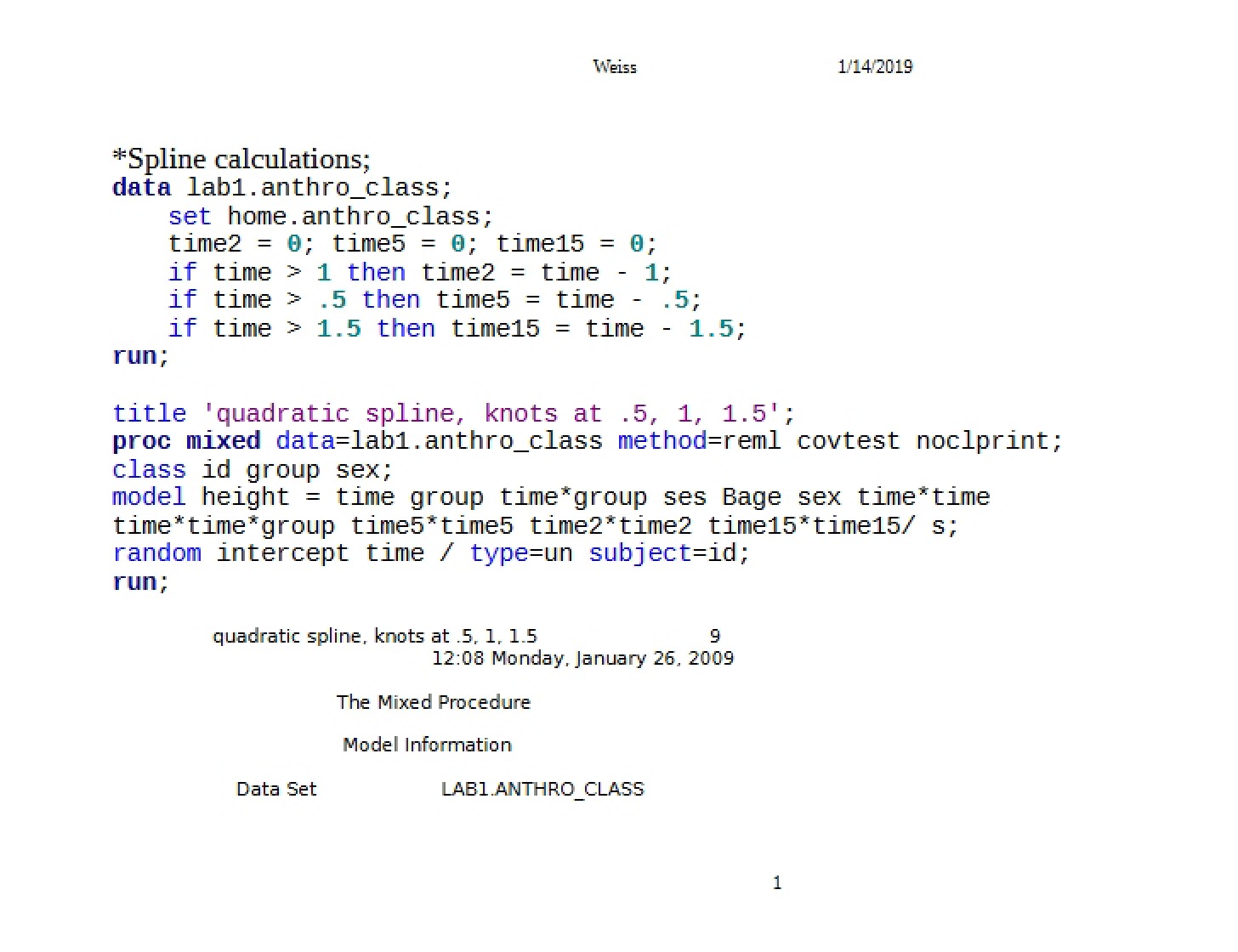Click the date '1/14/2019' in header
1238x952 pixels.
pos(875,66)
